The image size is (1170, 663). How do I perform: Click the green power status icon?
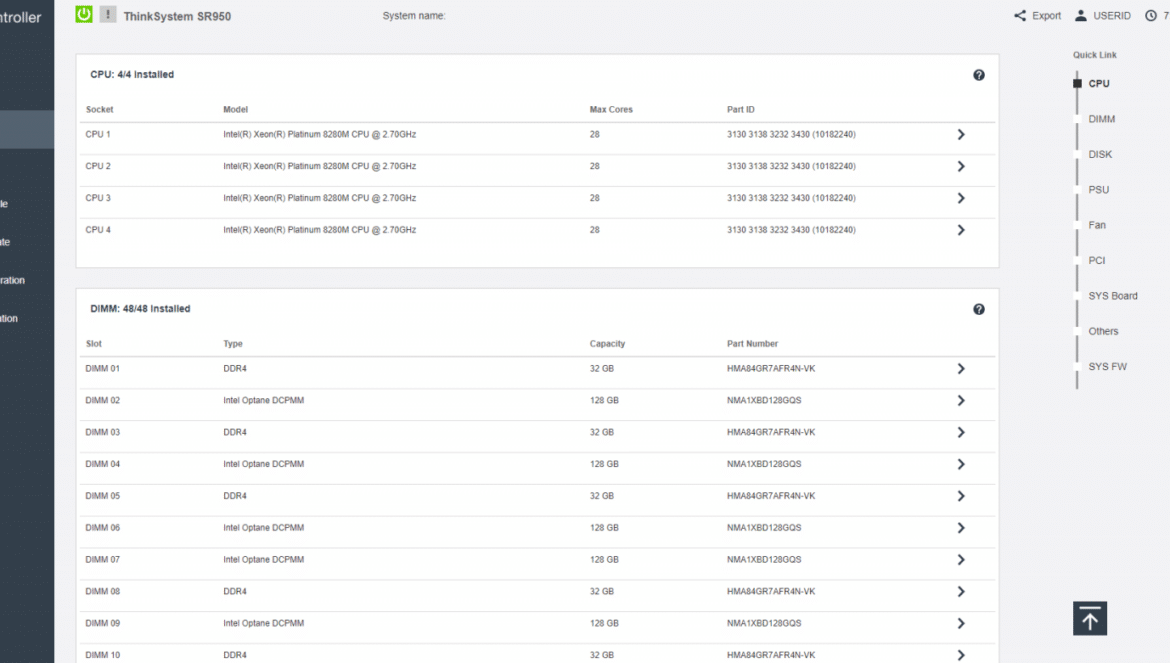[x=84, y=14]
